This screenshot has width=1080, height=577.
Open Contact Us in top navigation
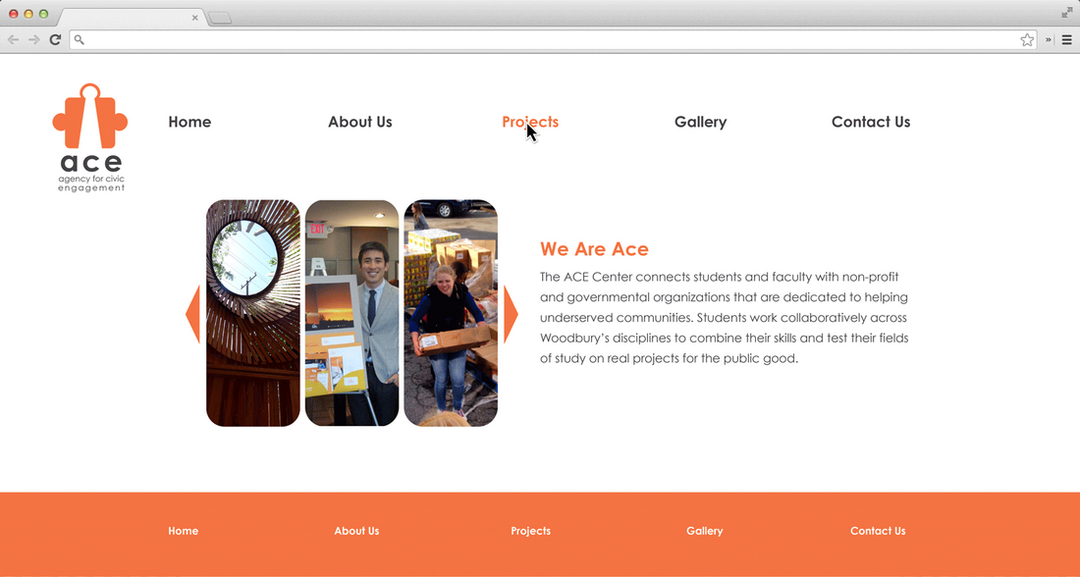point(871,122)
